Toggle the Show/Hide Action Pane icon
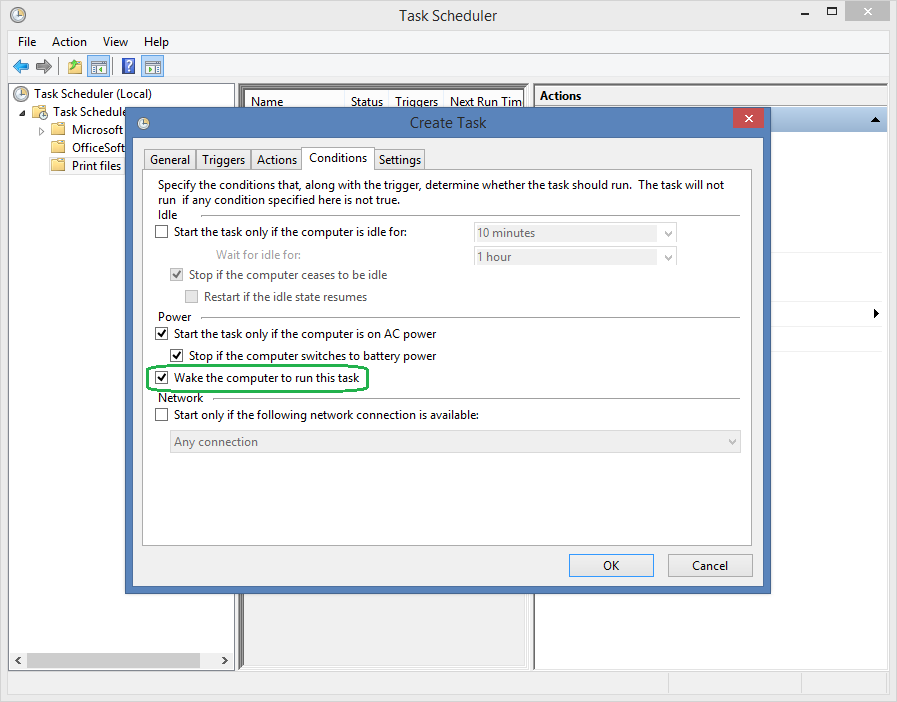This screenshot has width=897, height=702. point(153,67)
